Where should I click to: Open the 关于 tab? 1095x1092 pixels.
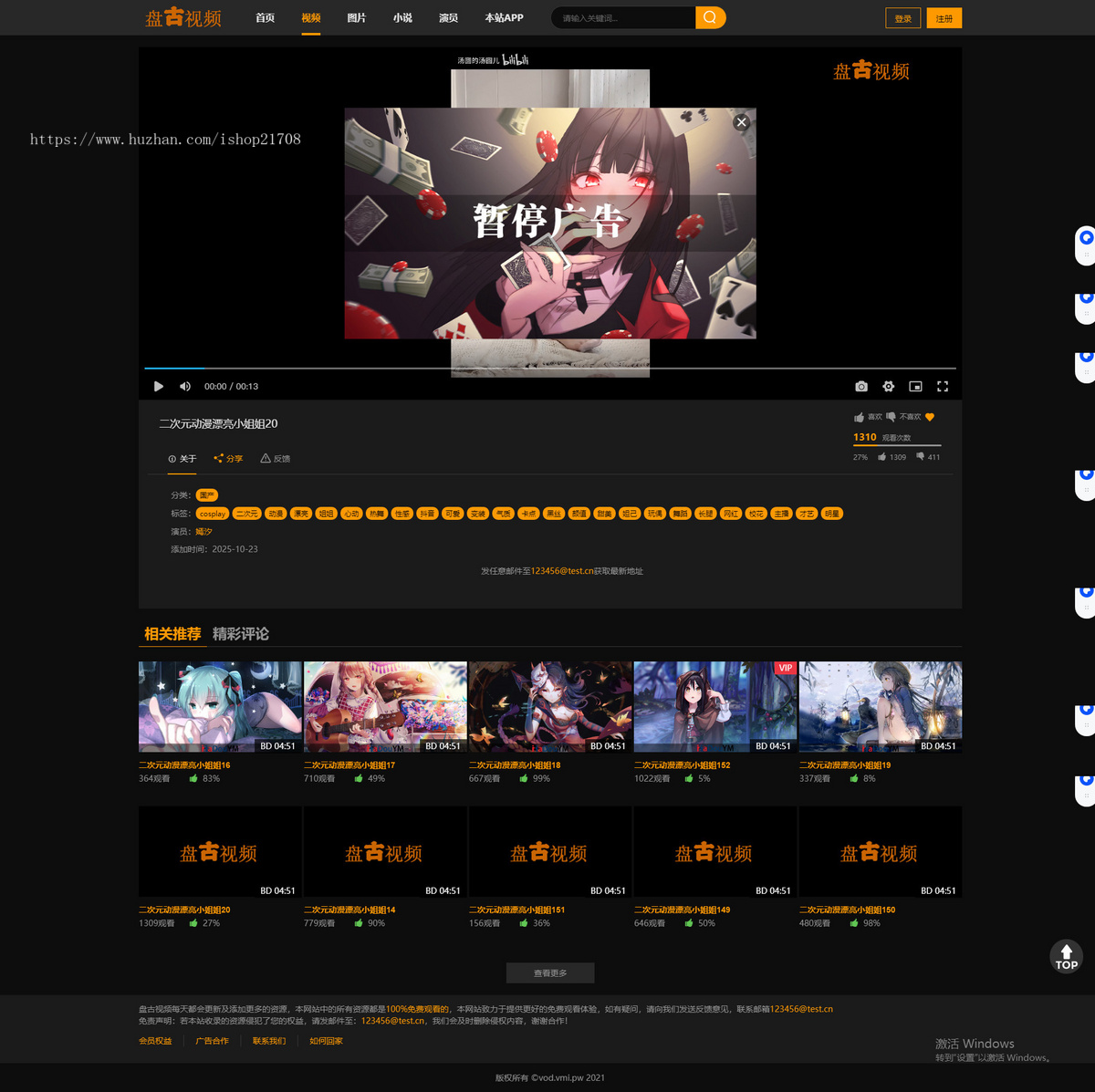(182, 459)
